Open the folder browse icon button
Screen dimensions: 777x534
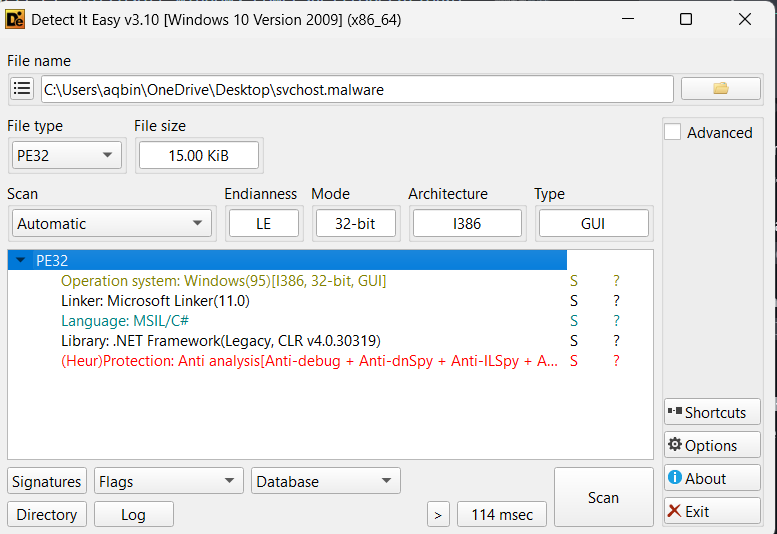click(x=720, y=89)
